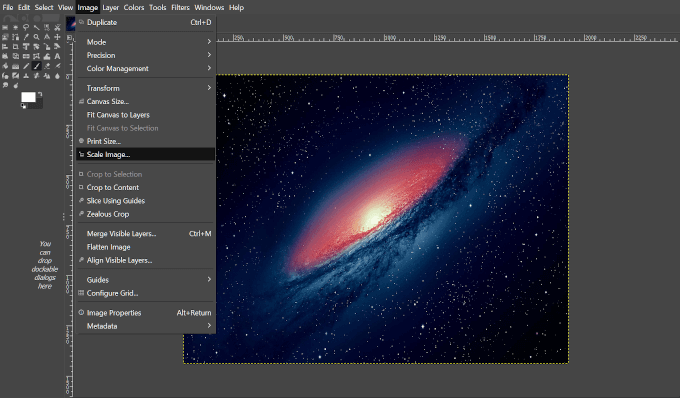The image size is (680, 398).
Task: Select the Color Picker eyedropper tool
Action: pyautogui.click(x=26, y=37)
